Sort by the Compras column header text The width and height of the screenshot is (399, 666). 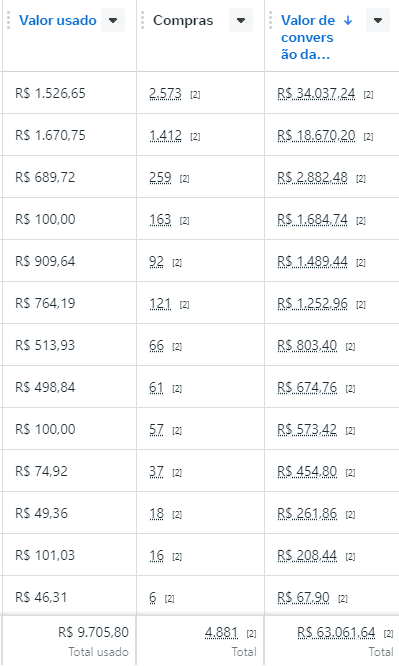click(183, 20)
